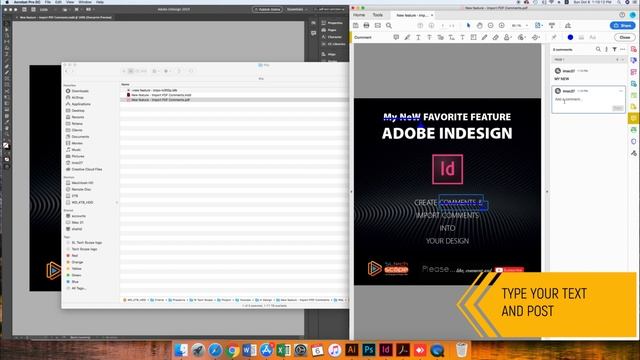Click the Acrobat print icon
Viewport: 640px width, 360px height.
tap(367, 25)
